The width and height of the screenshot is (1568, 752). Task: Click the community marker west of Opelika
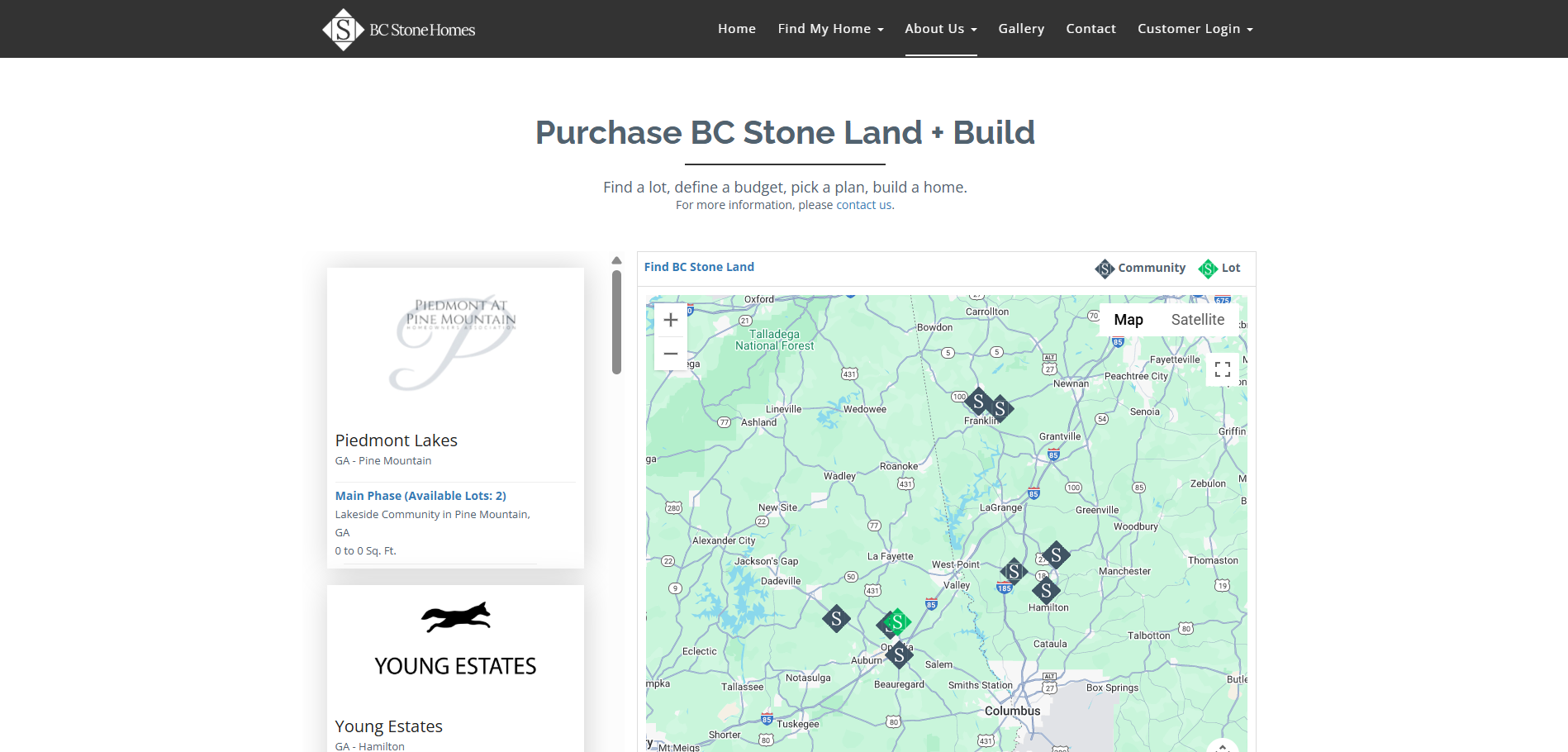point(836,618)
